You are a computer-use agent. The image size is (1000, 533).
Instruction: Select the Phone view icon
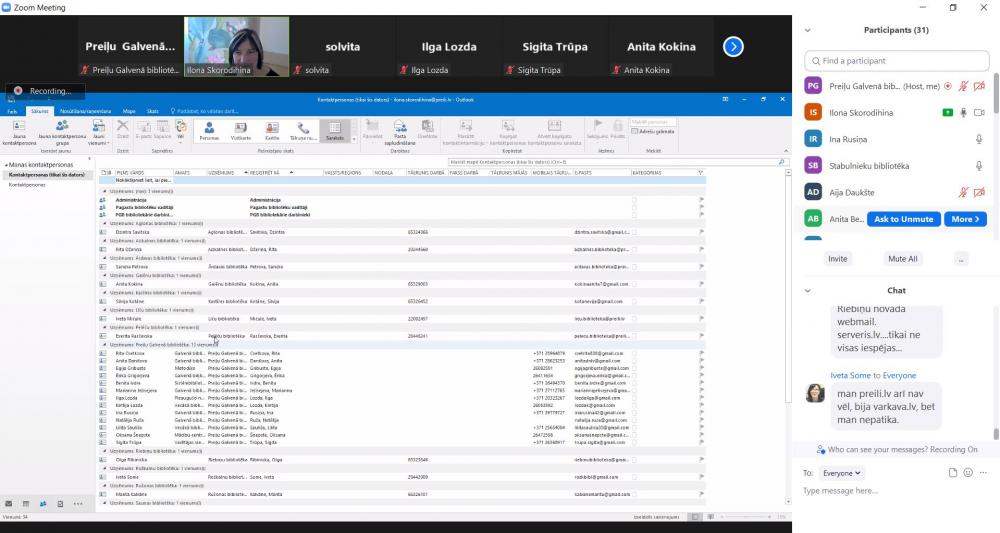point(304,128)
